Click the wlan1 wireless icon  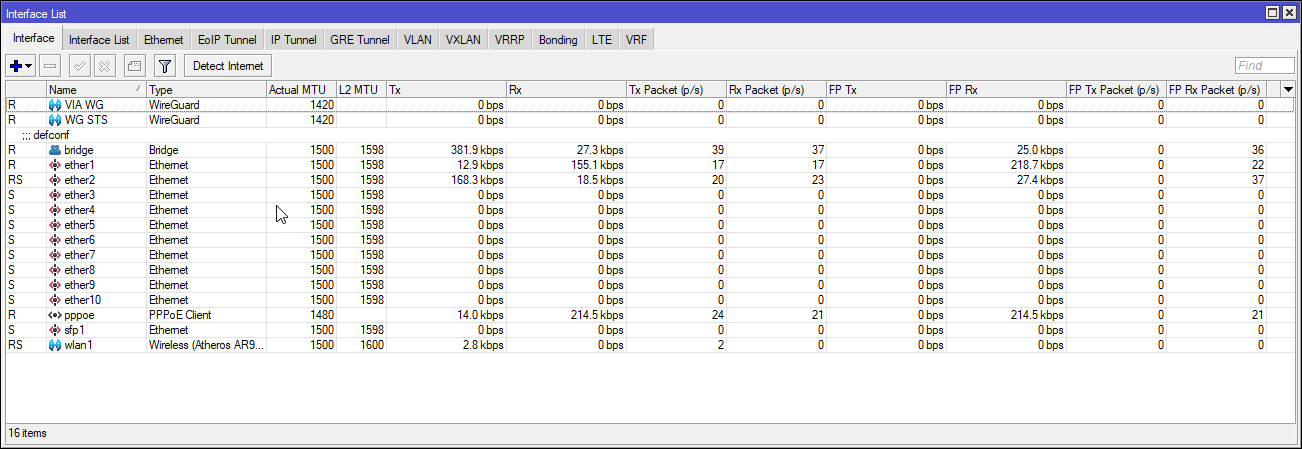[x=55, y=345]
